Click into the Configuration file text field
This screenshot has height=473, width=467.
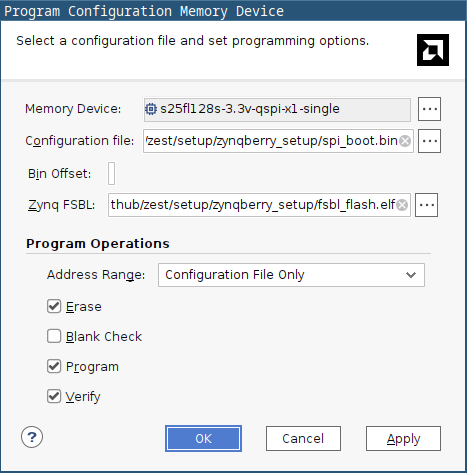pyautogui.click(x=272, y=141)
